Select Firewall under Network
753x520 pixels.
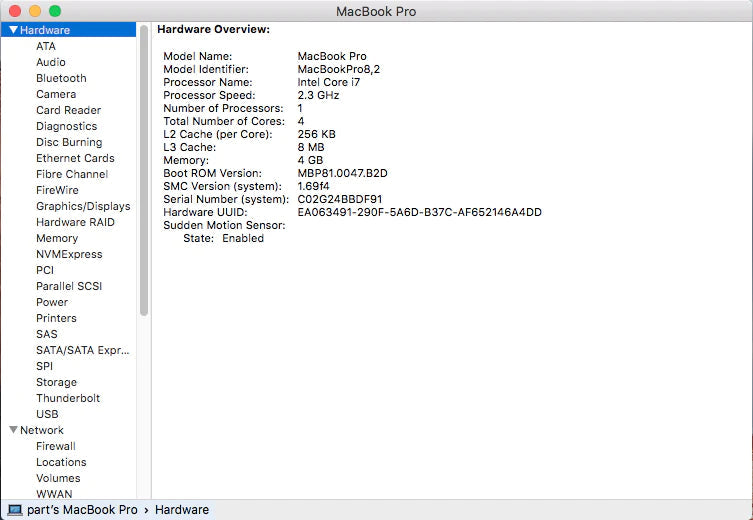point(55,446)
